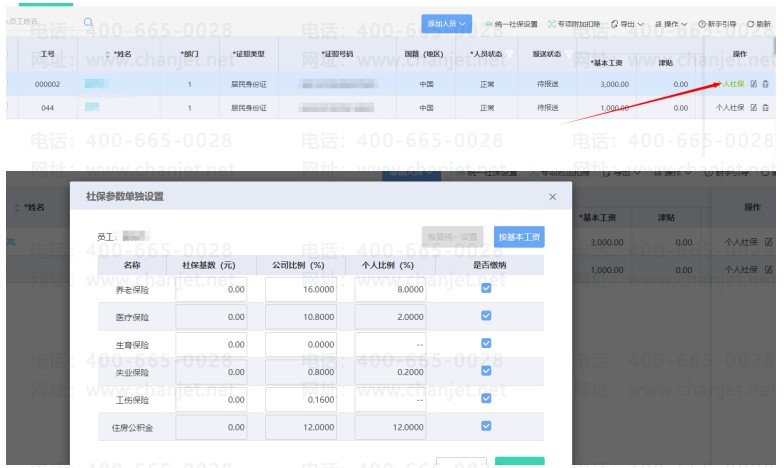Click 住房公积金 社保基数 input field
This screenshot has width=784, height=468.
pyautogui.click(x=211, y=428)
